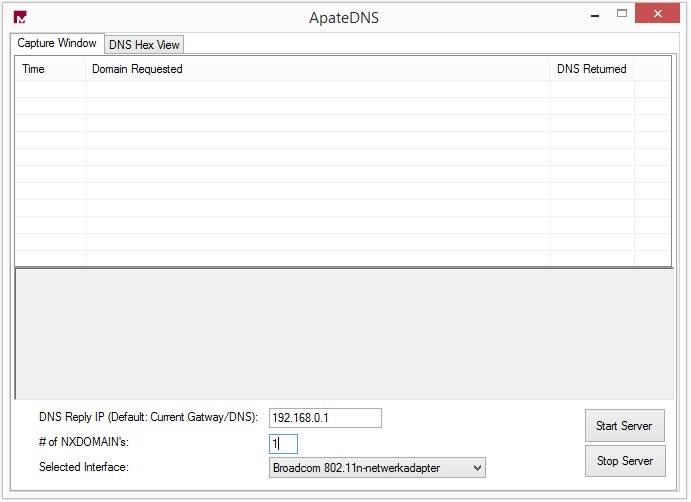Click the Start Server button
The height and width of the screenshot is (502, 691).
(624, 426)
